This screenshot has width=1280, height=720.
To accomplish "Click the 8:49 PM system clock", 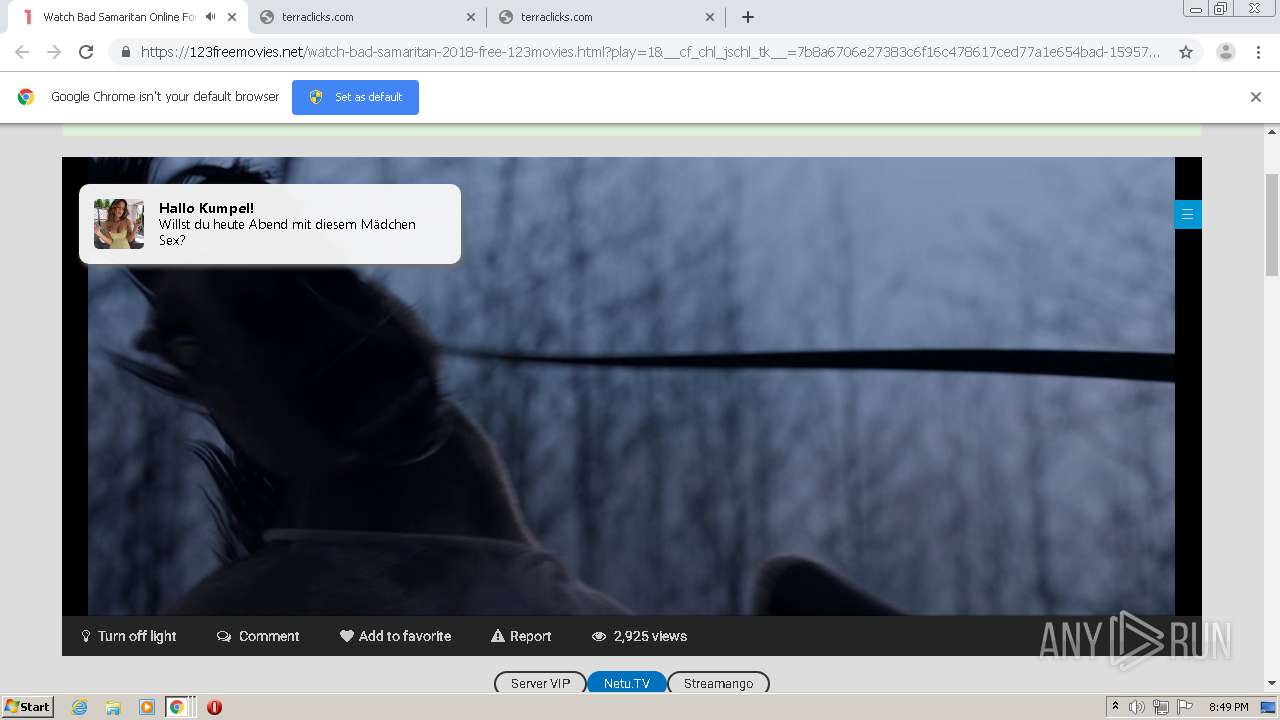I will coord(1228,707).
